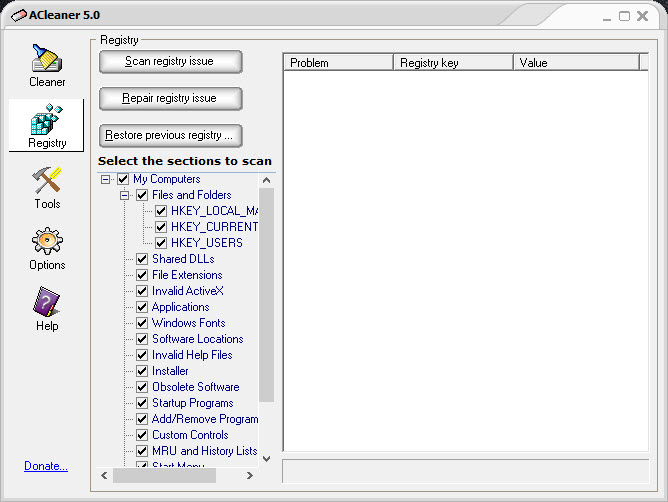
Task: Select the Windows Fonts tree label
Action: coord(189,323)
